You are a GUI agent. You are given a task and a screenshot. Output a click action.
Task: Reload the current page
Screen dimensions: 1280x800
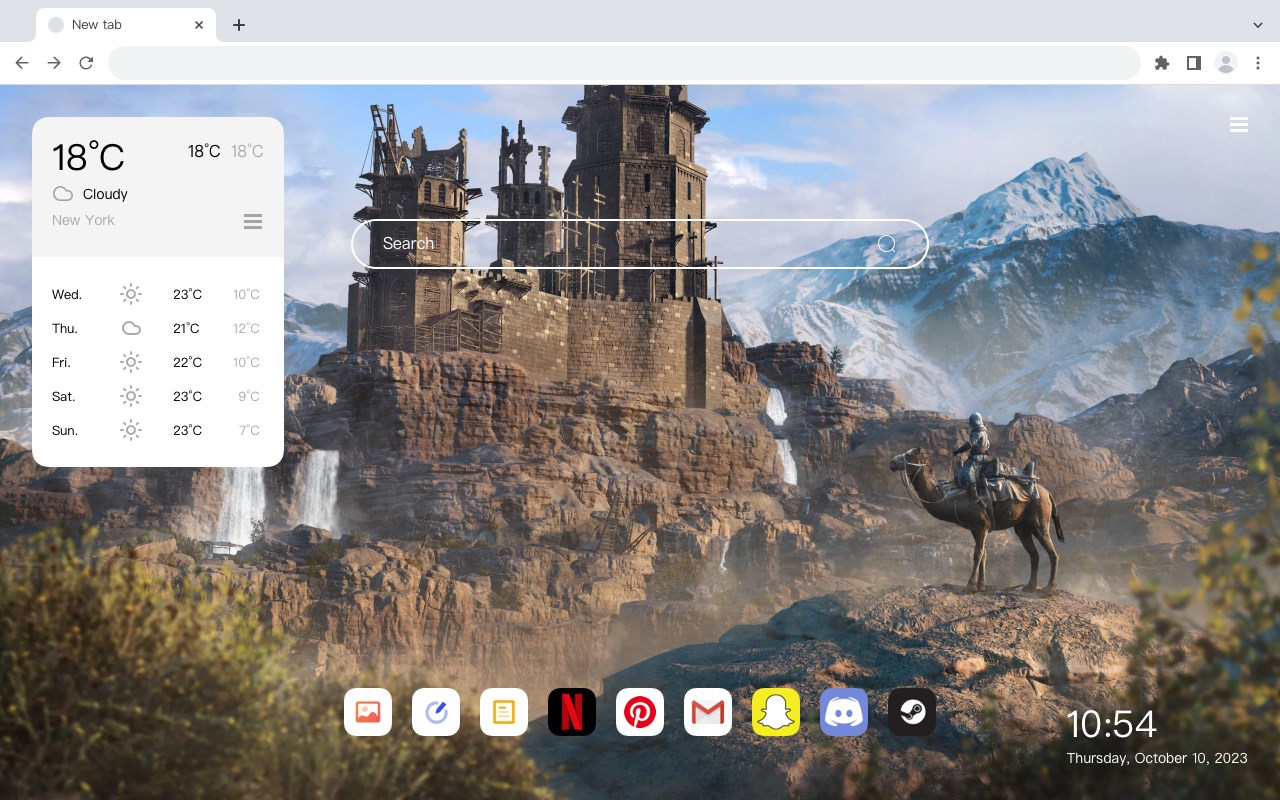click(x=86, y=63)
